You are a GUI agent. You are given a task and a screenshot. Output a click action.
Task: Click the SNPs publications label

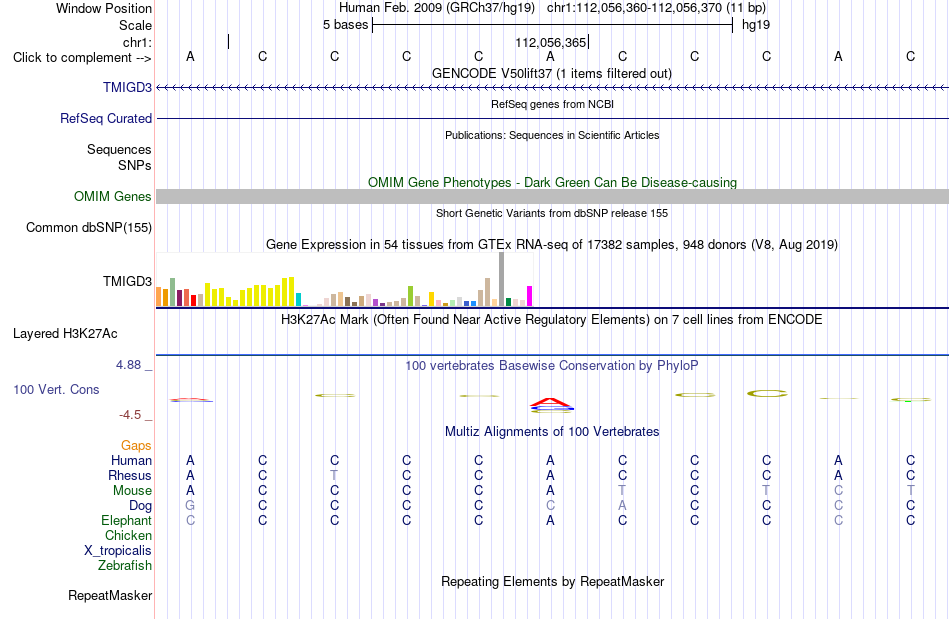click(x=135, y=165)
